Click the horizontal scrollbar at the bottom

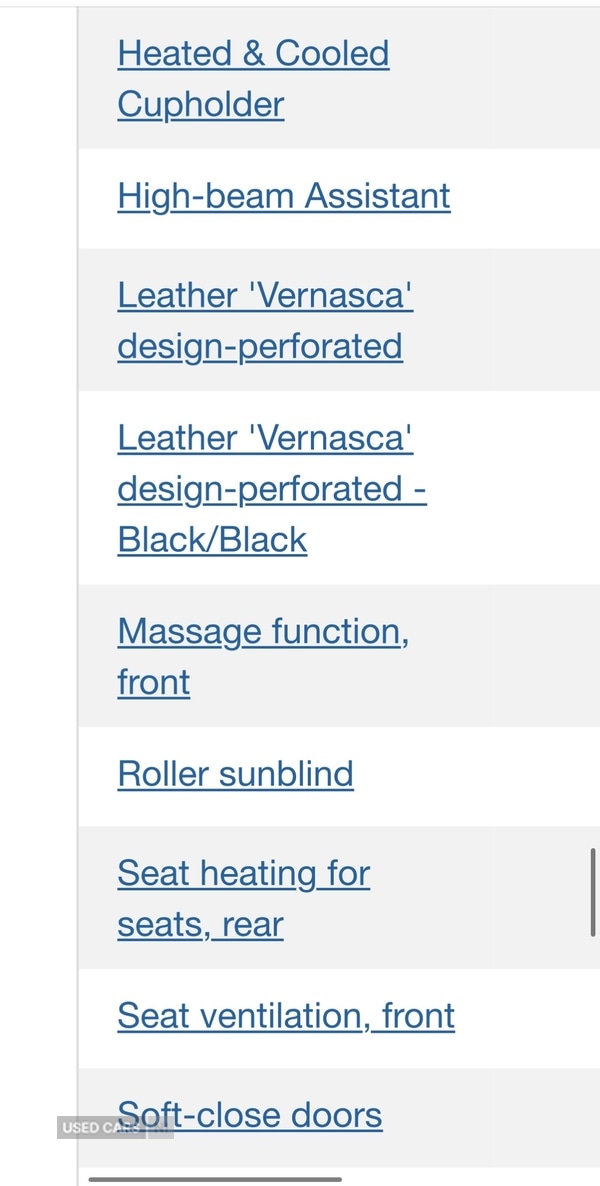click(215, 1179)
